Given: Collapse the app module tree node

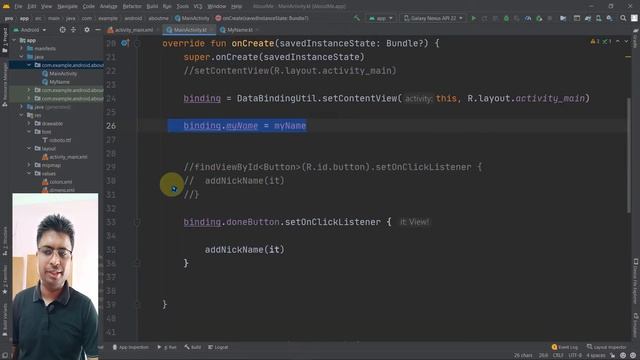Looking at the screenshot, I should click(15, 40).
